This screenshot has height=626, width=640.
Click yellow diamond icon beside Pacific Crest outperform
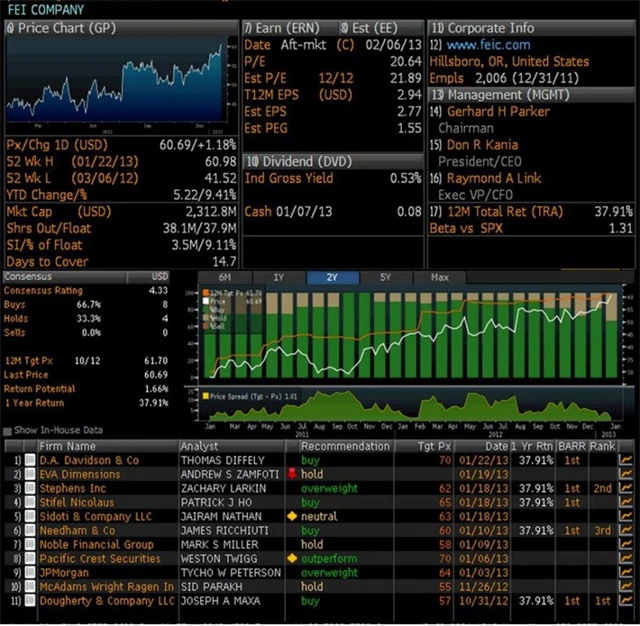[292, 559]
